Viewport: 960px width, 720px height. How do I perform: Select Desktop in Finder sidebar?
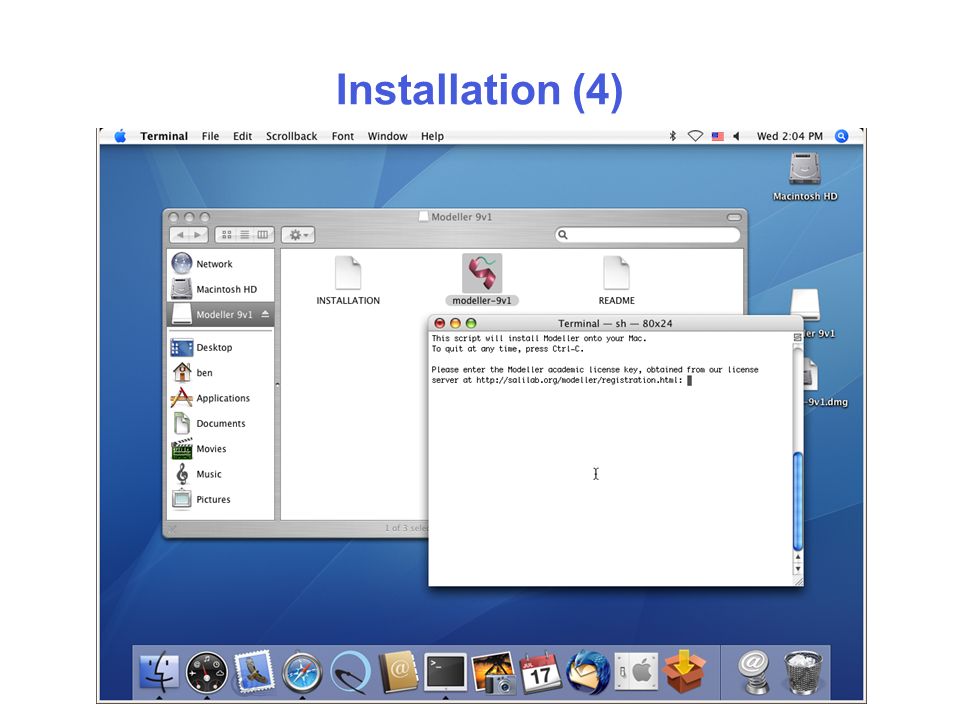(220, 347)
